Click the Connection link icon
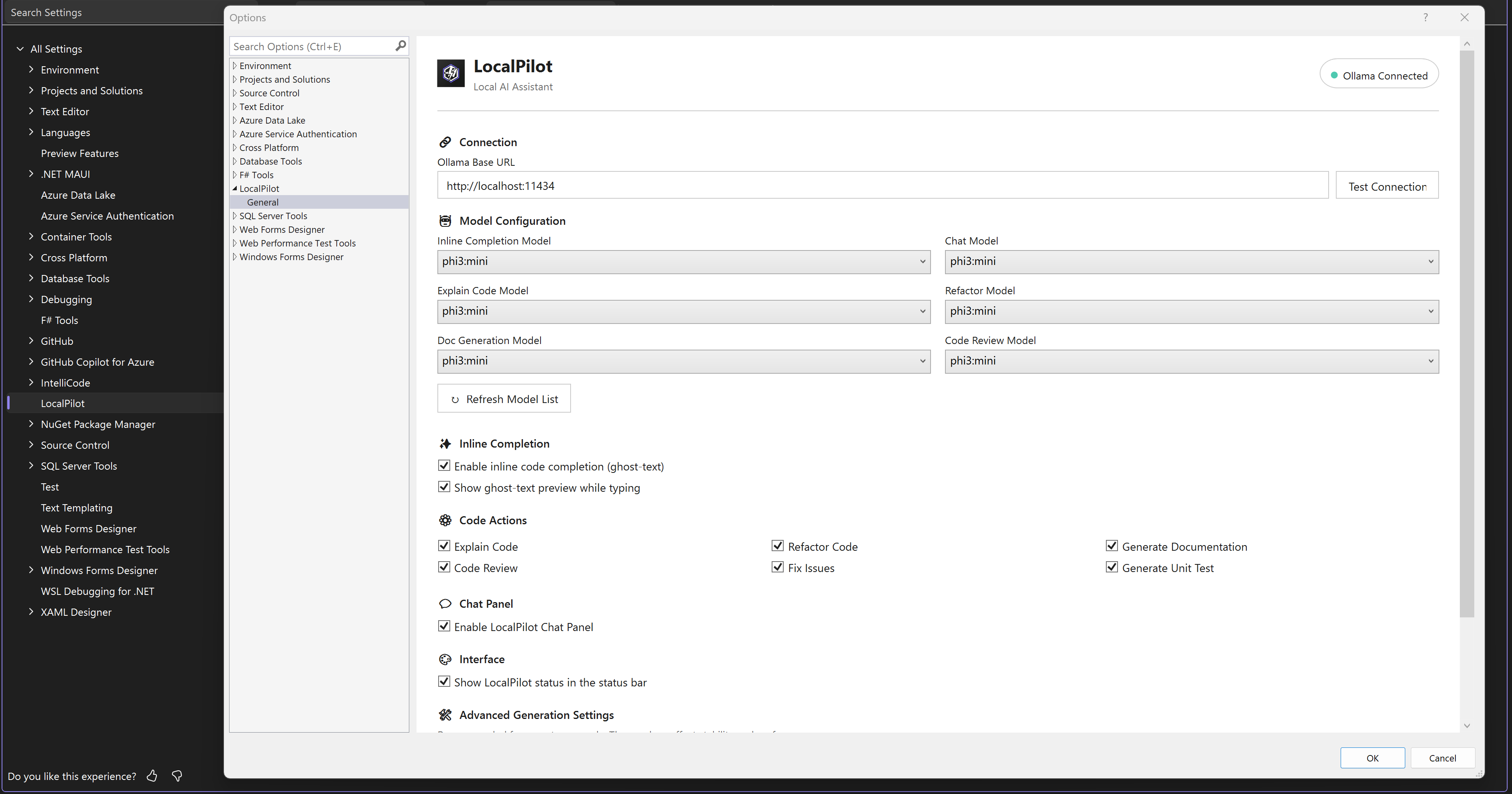 [445, 142]
